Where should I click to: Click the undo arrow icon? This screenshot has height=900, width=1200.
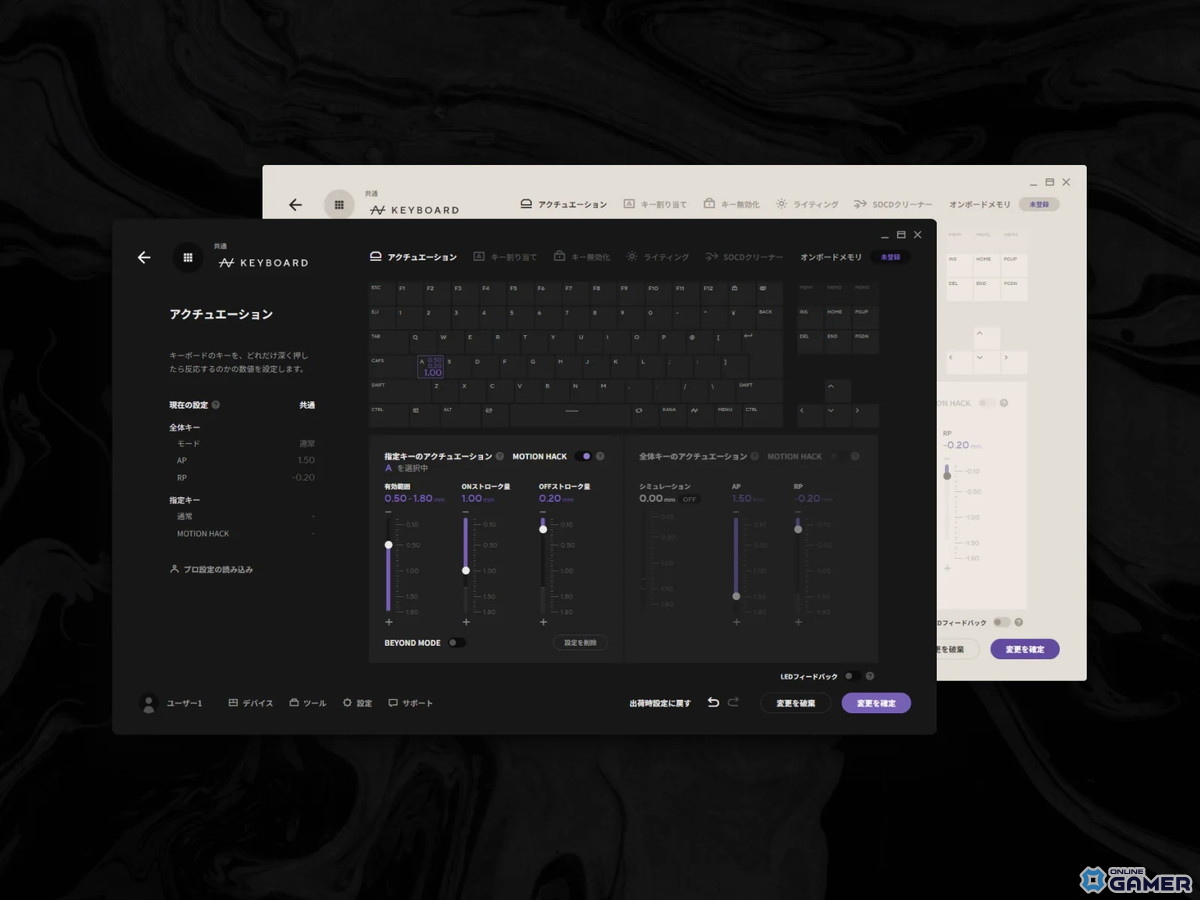tap(713, 703)
